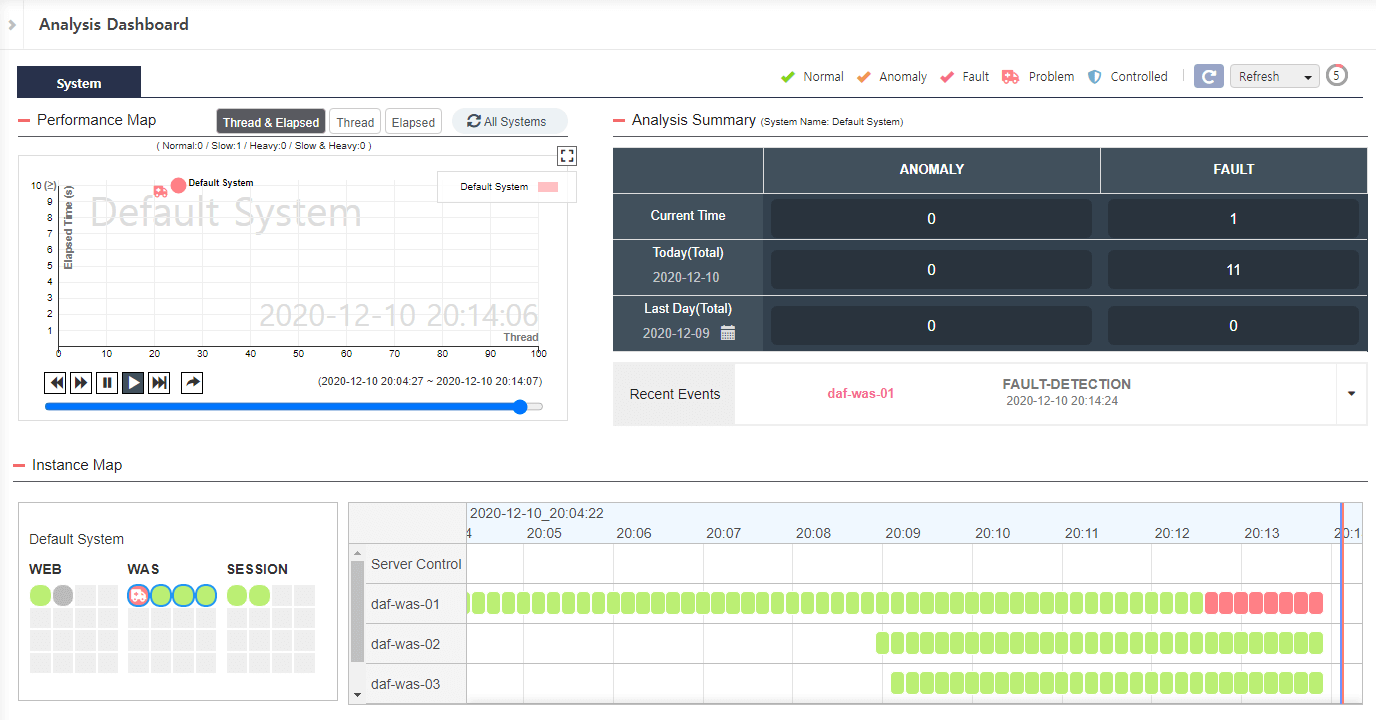This screenshot has height=720, width=1376.
Task: Select the System tab
Action: [78, 82]
